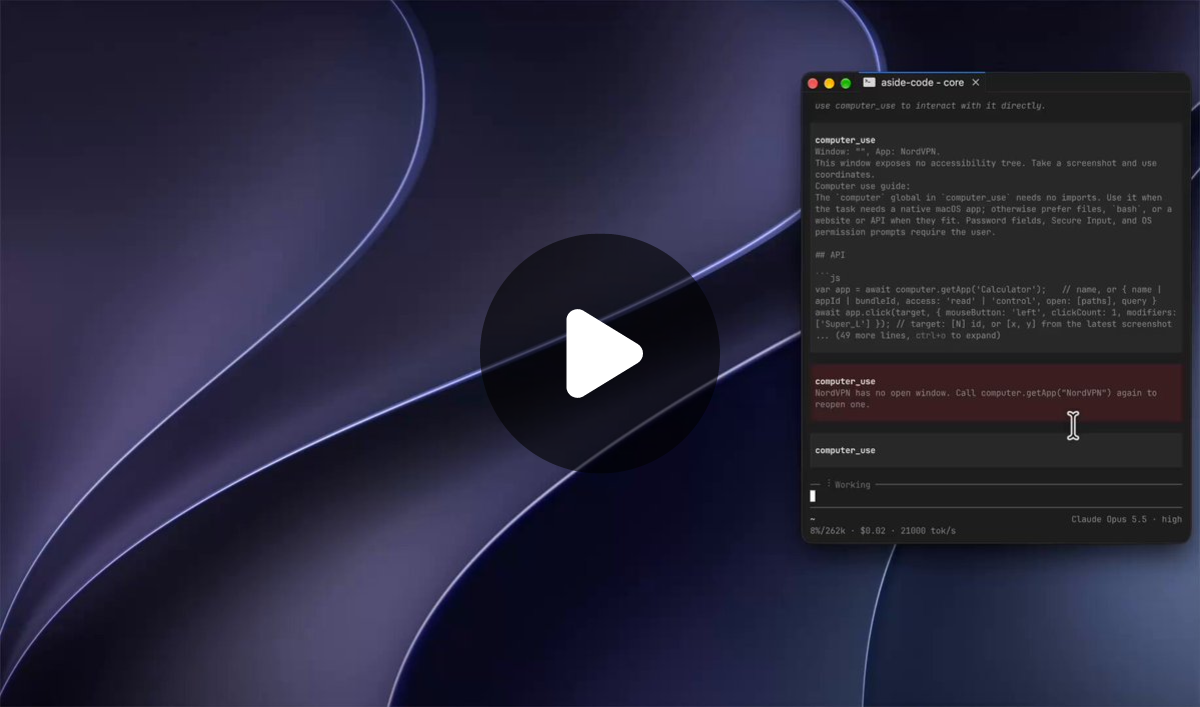Close the 'aside-code - core' tab
The image size is (1200, 707).
click(976, 83)
